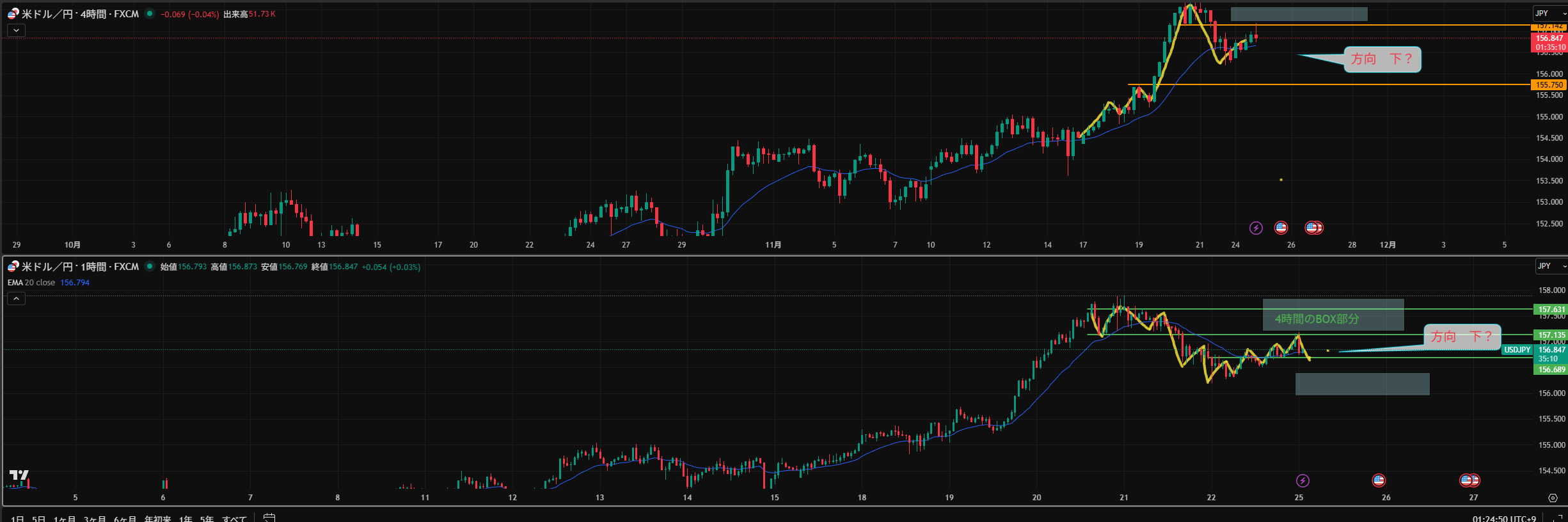The width and height of the screenshot is (1568, 522).
Task: Select the orange 155.750 horizontal line price label
Action: point(1549,84)
